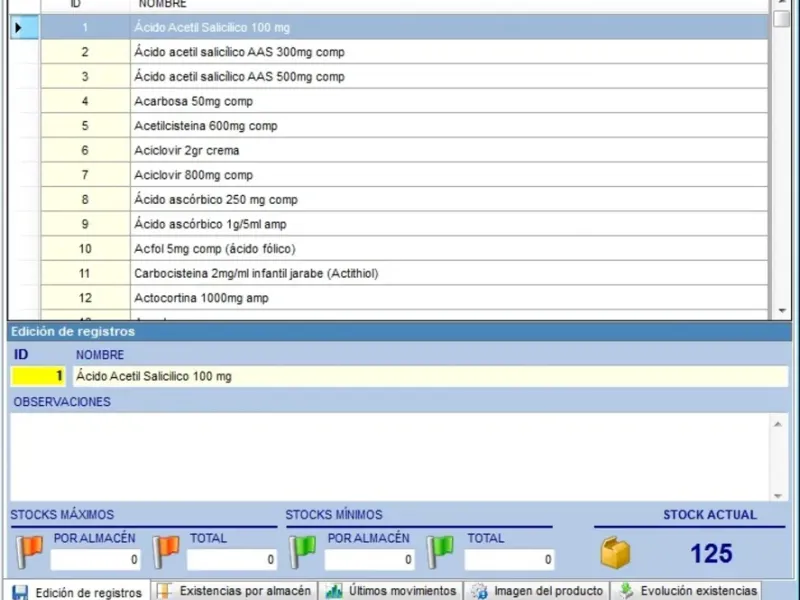Select row Acetilcisteína 600mg comp
The height and width of the screenshot is (600, 800).
tap(449, 126)
